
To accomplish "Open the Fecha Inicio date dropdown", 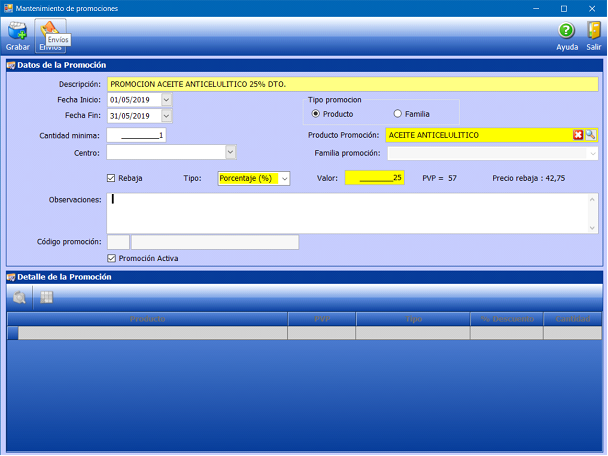I will point(166,100).
